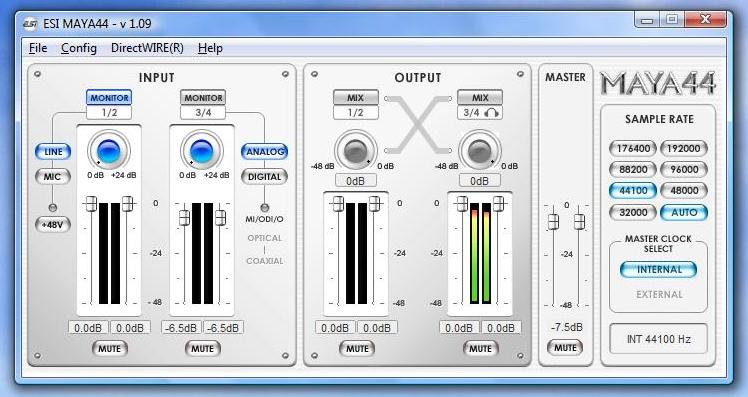Click the left master volume fader handle
The image size is (748, 397).
click(x=553, y=222)
